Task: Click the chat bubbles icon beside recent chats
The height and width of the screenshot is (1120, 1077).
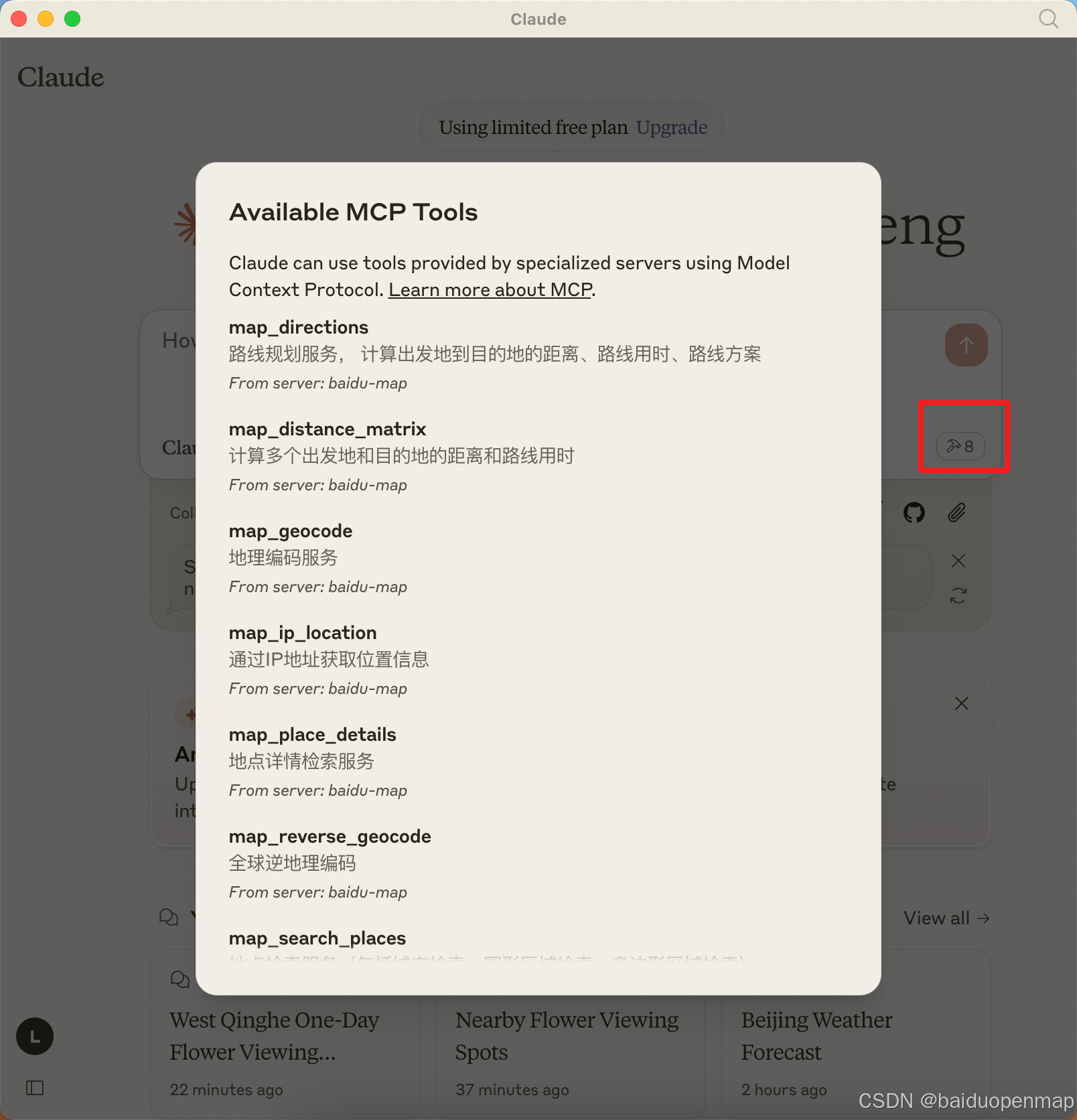Action: 169,917
